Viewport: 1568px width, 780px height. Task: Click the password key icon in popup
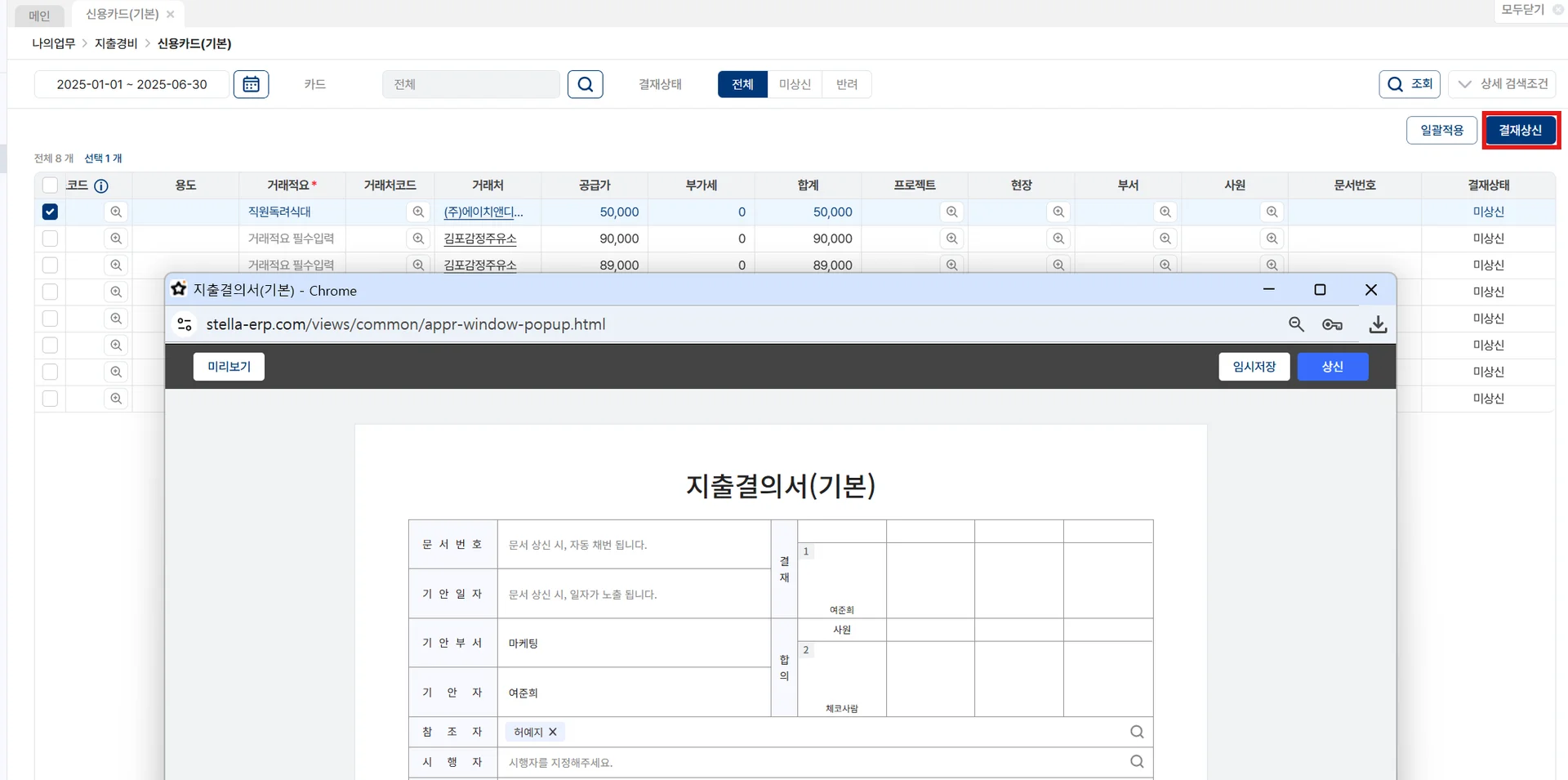point(1332,324)
